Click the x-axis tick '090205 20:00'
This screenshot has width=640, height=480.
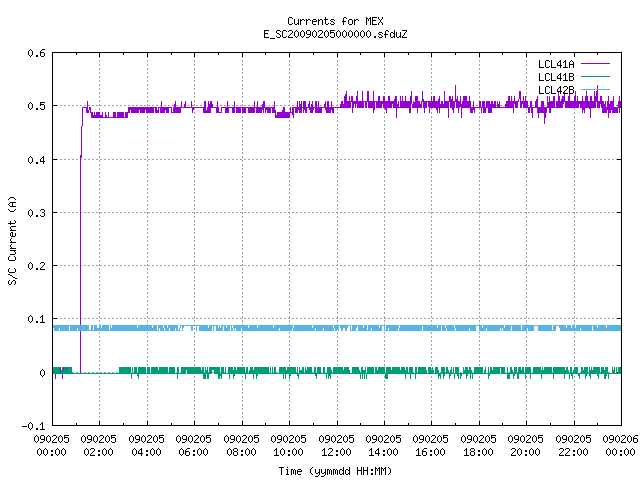coord(525,445)
